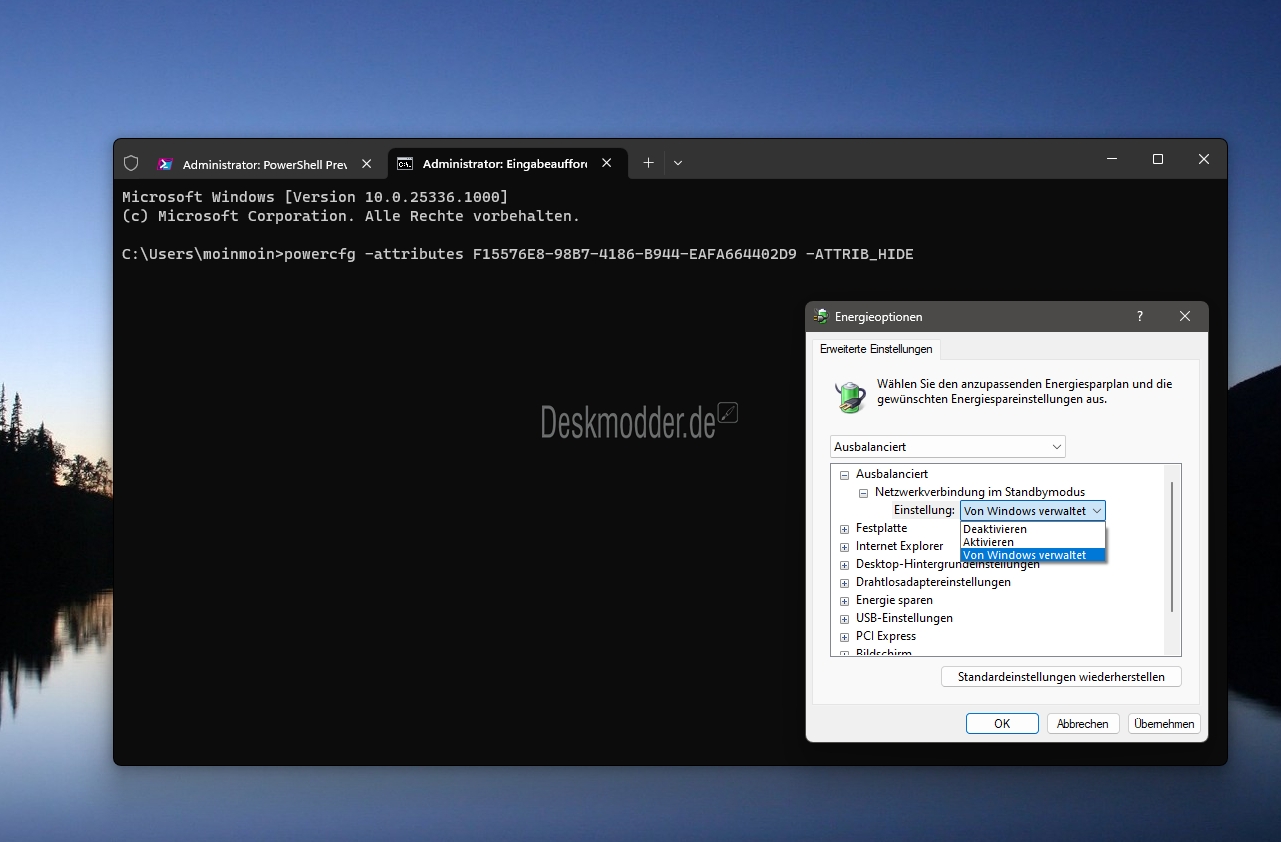
Task: Expand the Festplatte tree node
Action: pyautogui.click(x=844, y=529)
